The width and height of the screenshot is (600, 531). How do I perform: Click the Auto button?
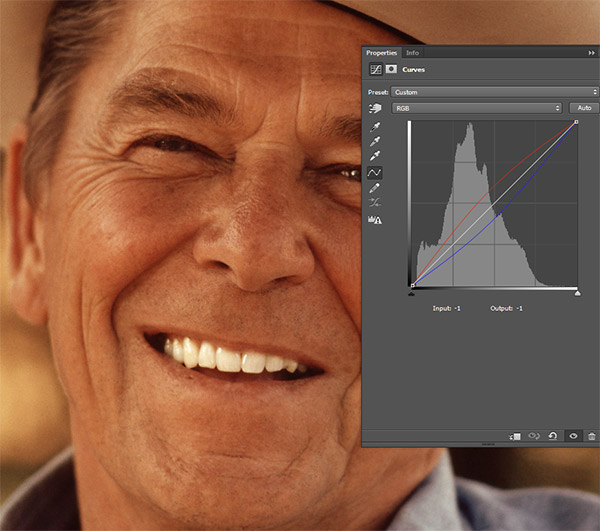(x=584, y=108)
